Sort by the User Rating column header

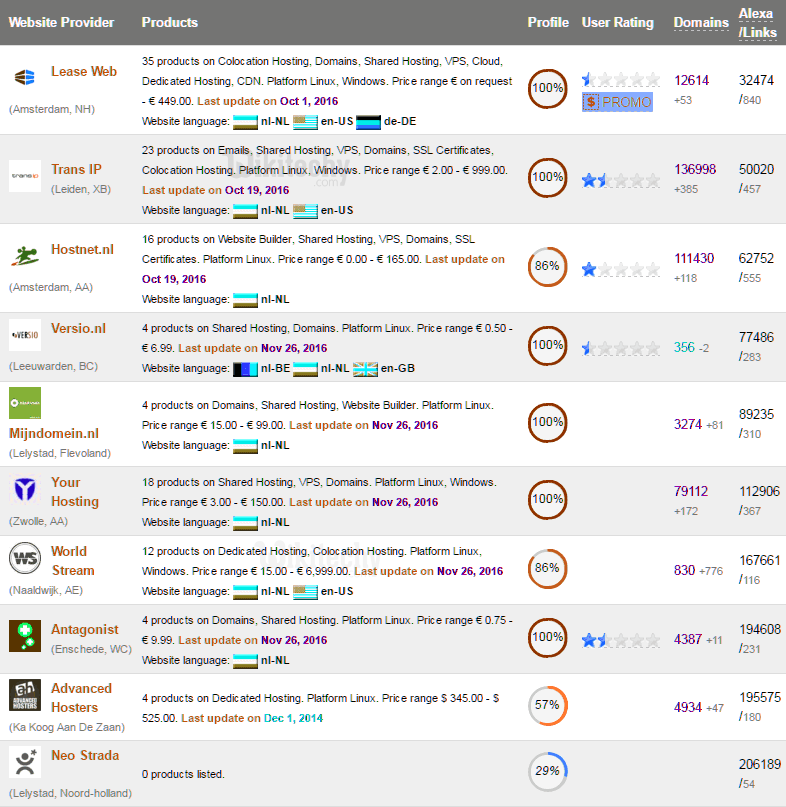[617, 22]
